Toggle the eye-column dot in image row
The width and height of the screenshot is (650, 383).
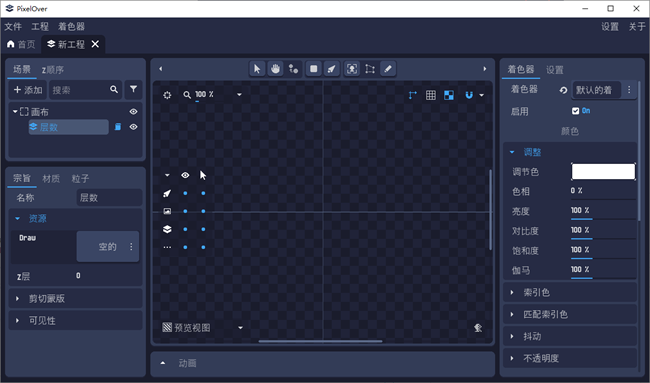click(185, 211)
